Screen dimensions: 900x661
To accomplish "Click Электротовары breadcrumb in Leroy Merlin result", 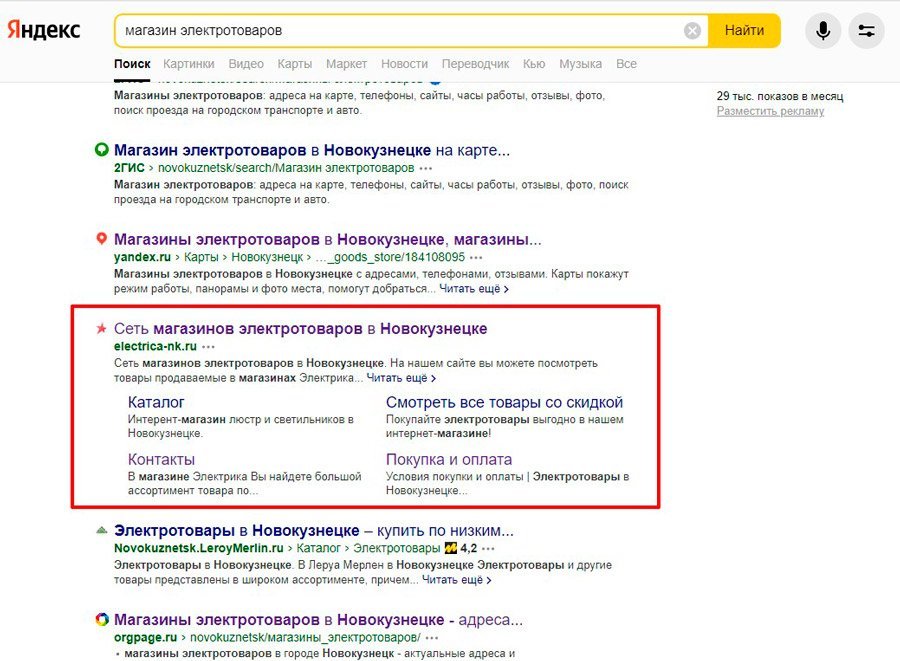I will click(x=397, y=549).
